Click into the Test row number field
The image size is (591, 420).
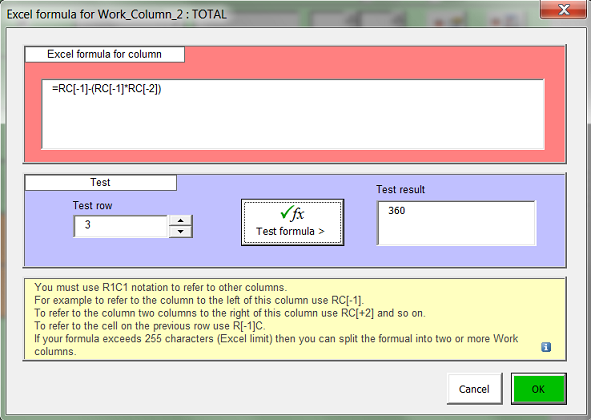121,226
